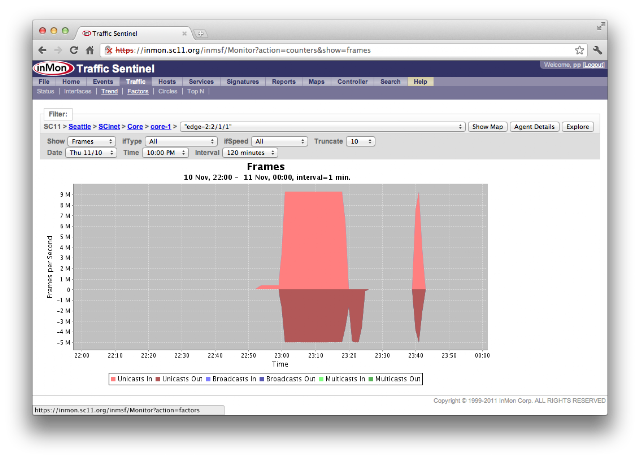
Task: Close the Traffic Sentinel tab
Action: tap(184, 33)
